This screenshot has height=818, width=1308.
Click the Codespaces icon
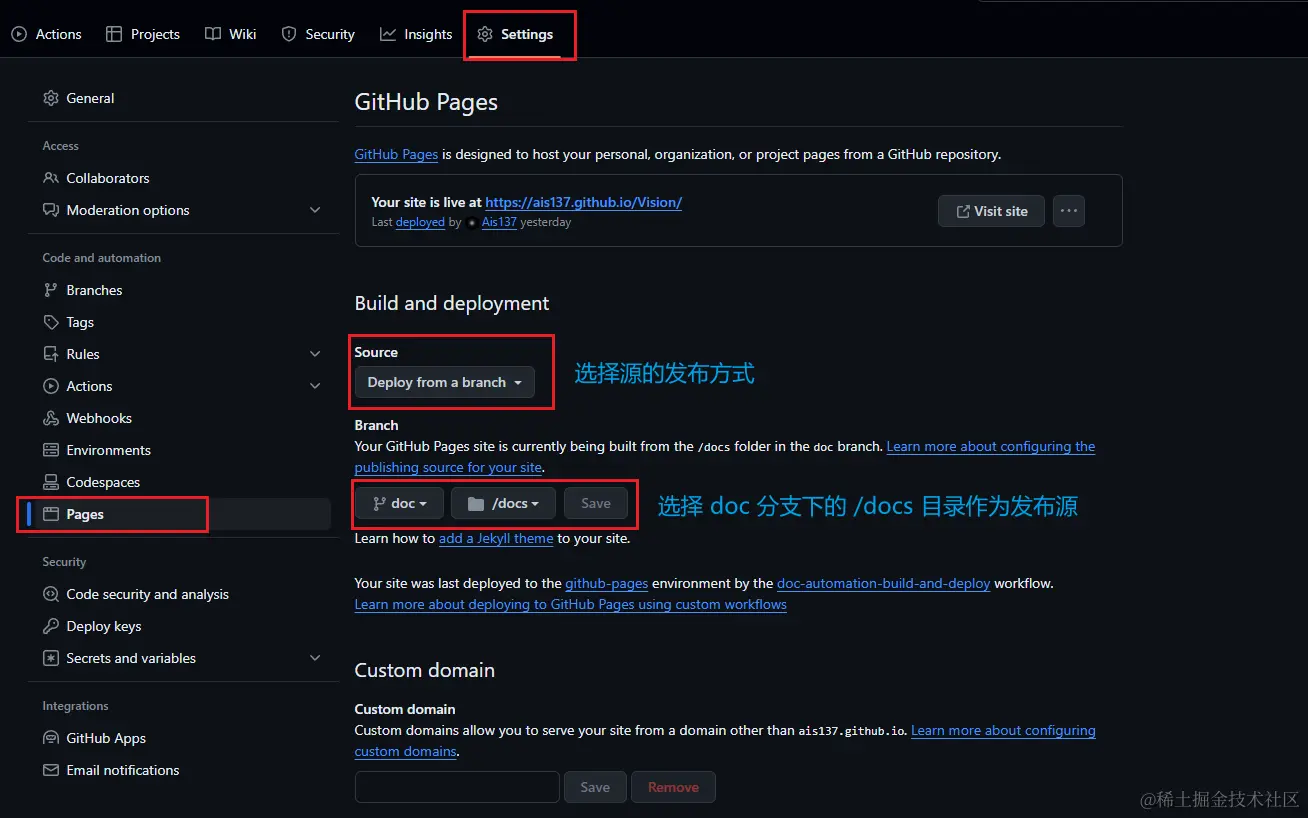(51, 482)
